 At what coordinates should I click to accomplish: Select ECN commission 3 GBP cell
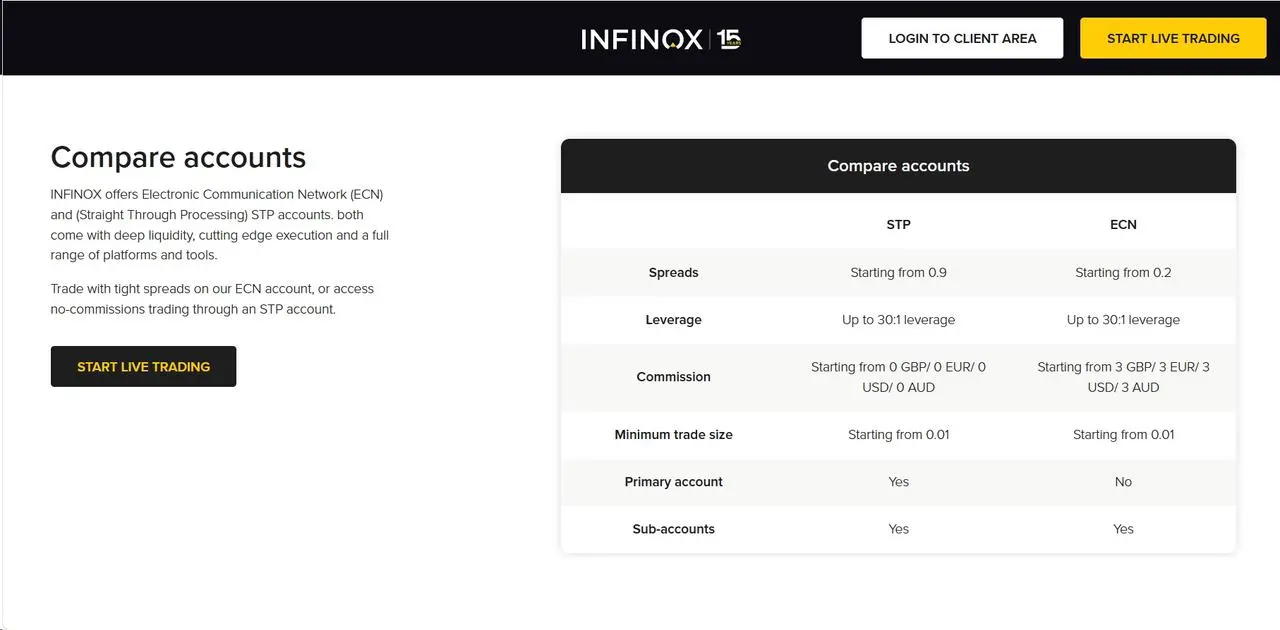click(x=1123, y=377)
